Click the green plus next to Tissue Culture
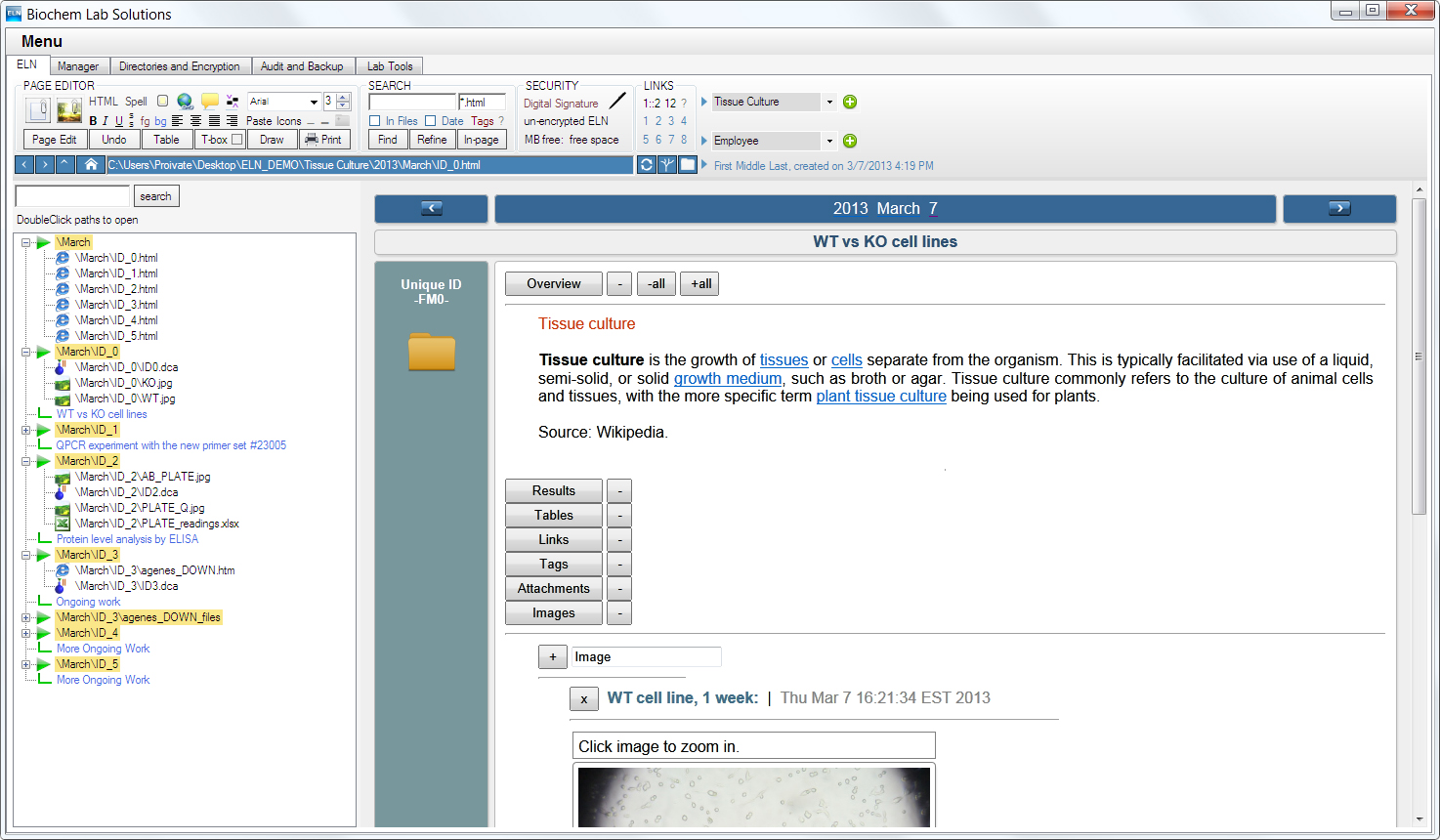The width and height of the screenshot is (1440, 840). coord(850,103)
